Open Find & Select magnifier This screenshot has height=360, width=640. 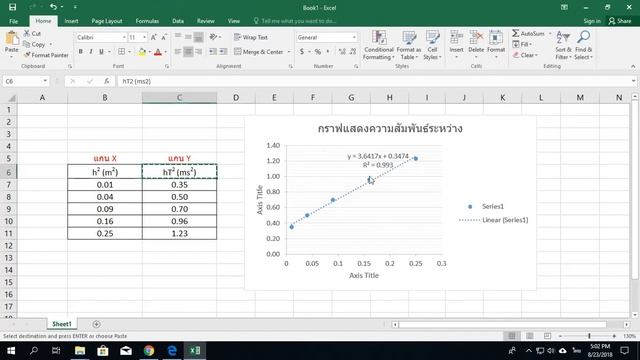pyautogui.click(x=583, y=45)
